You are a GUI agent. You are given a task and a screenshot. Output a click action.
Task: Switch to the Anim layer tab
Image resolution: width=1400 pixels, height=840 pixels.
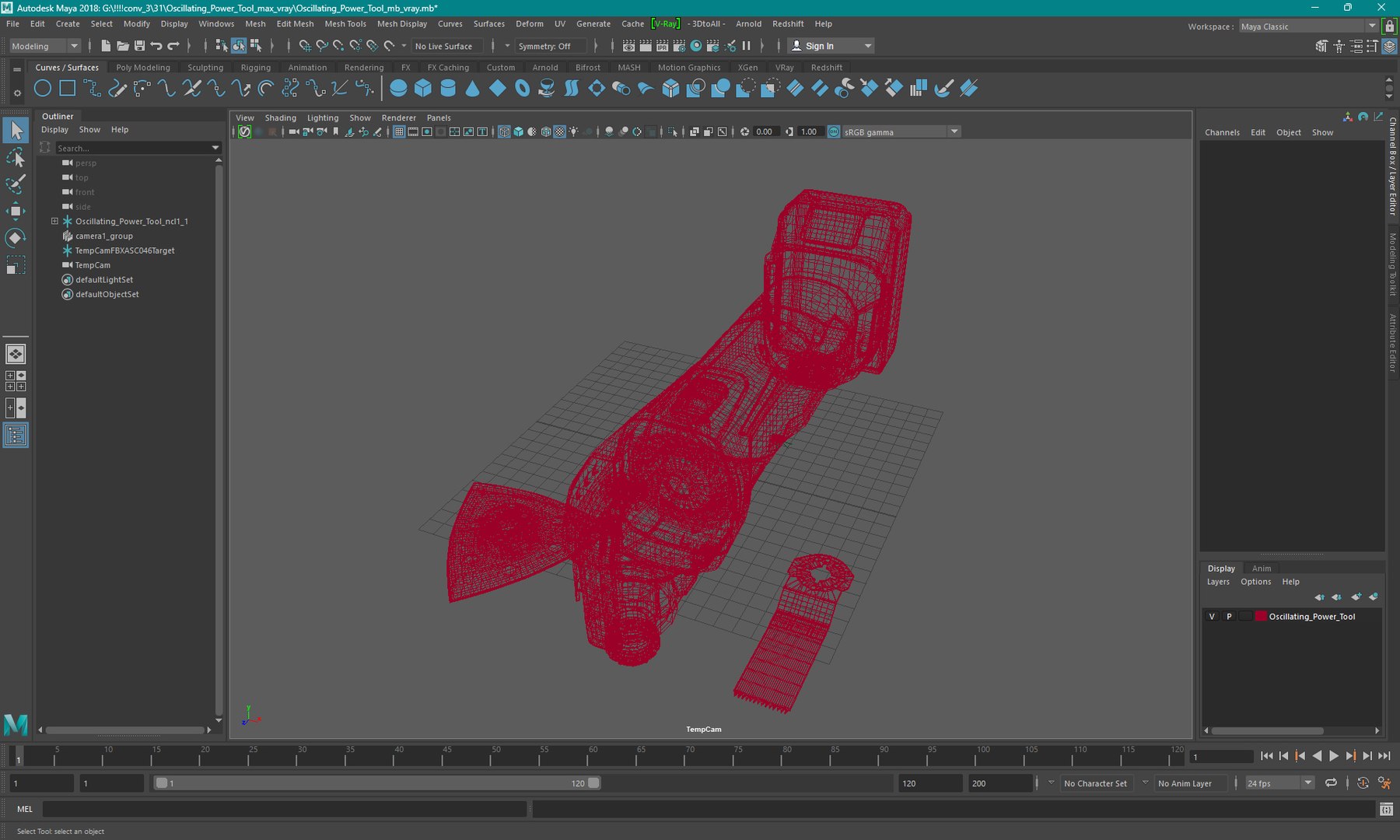click(x=1261, y=569)
